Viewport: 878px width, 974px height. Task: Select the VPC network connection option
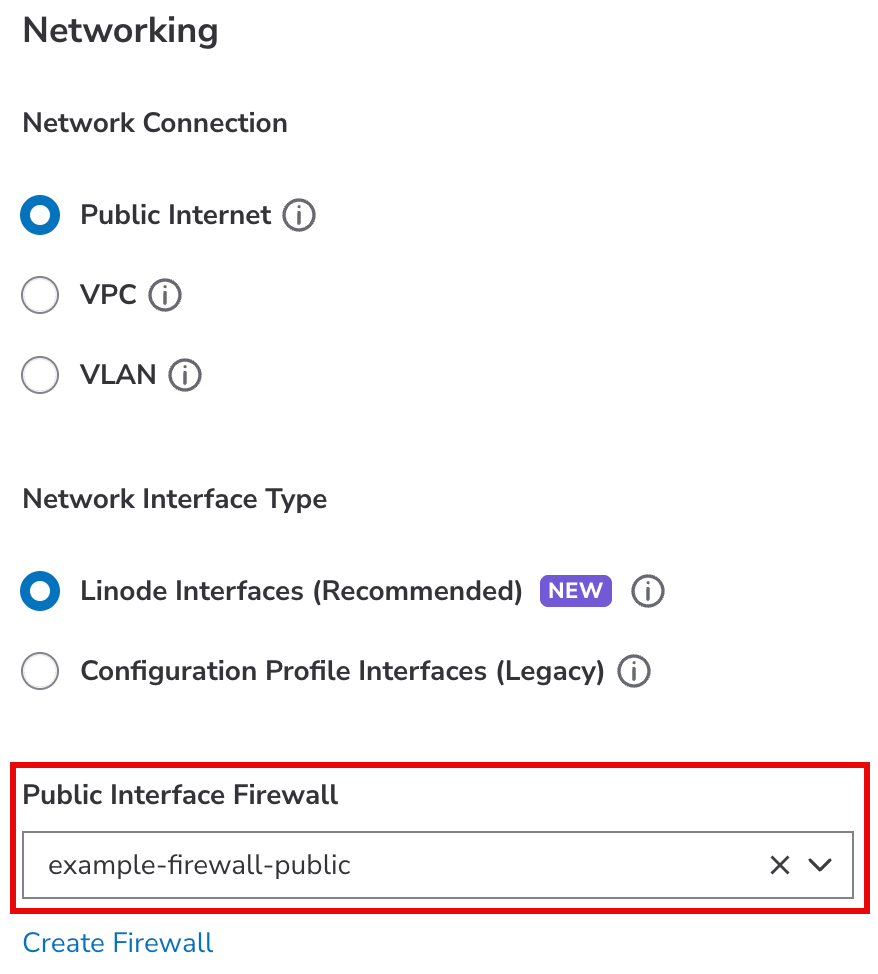click(x=40, y=295)
